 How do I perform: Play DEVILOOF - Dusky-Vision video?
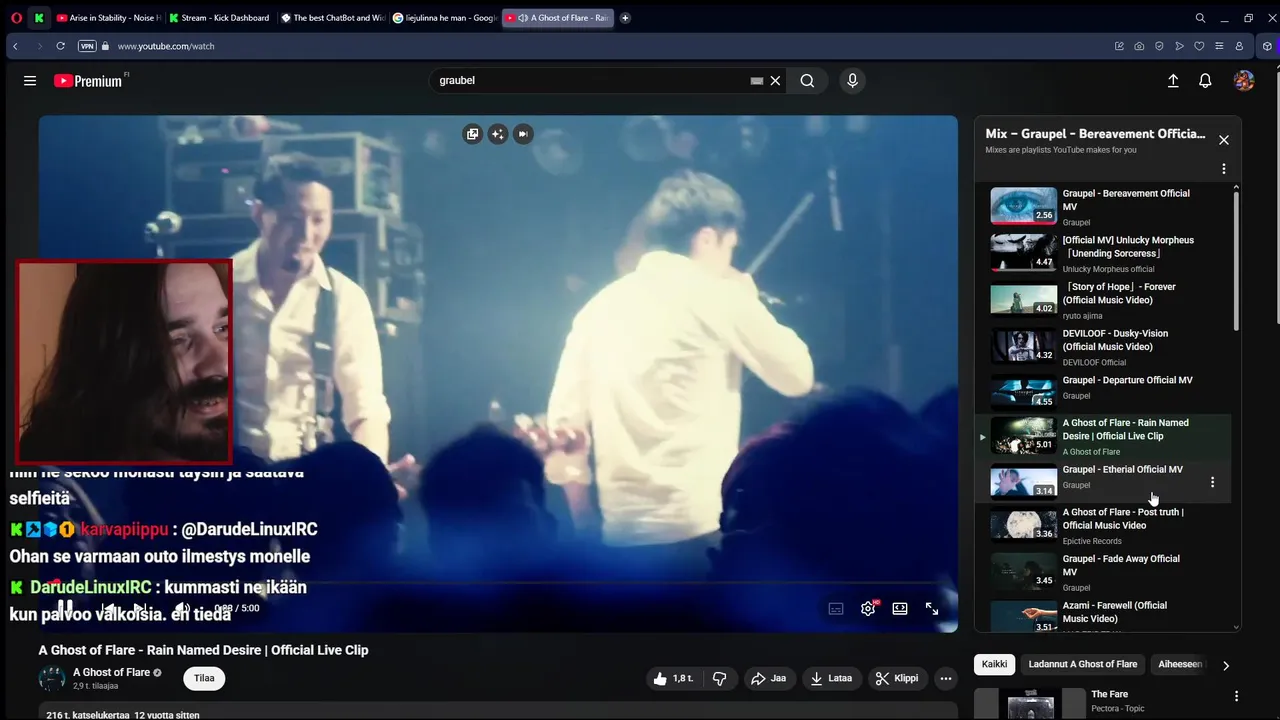[1103, 347]
